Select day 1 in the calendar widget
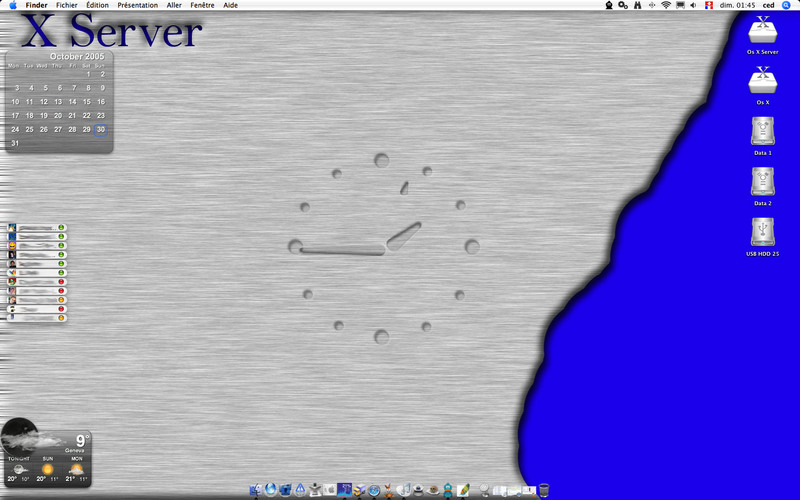The height and width of the screenshot is (500, 800). click(x=88, y=74)
